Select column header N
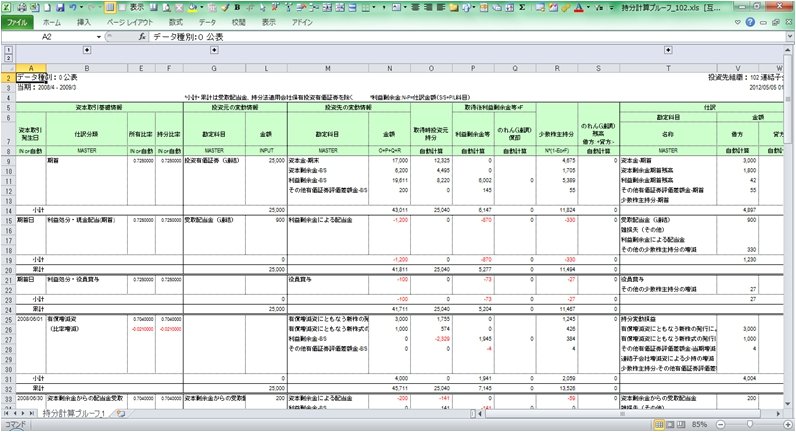The width and height of the screenshot is (796, 432). 389,68
